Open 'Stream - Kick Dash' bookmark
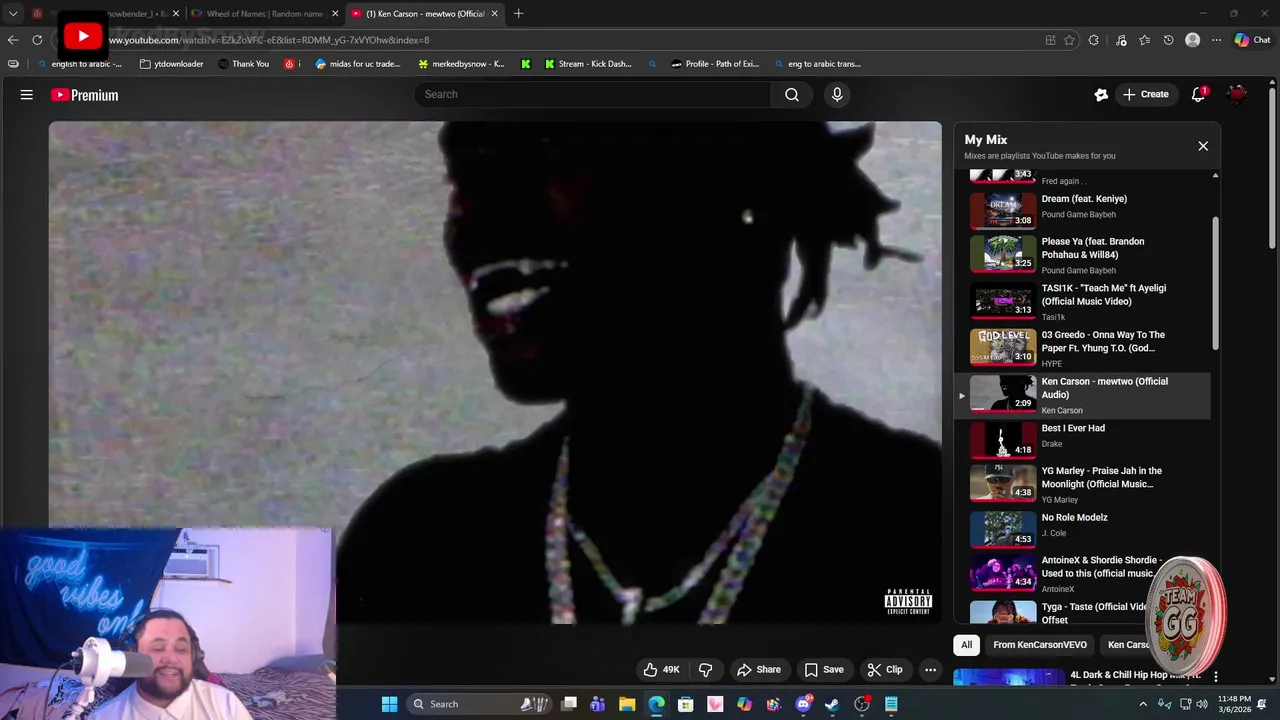1280x720 pixels. [x=588, y=64]
